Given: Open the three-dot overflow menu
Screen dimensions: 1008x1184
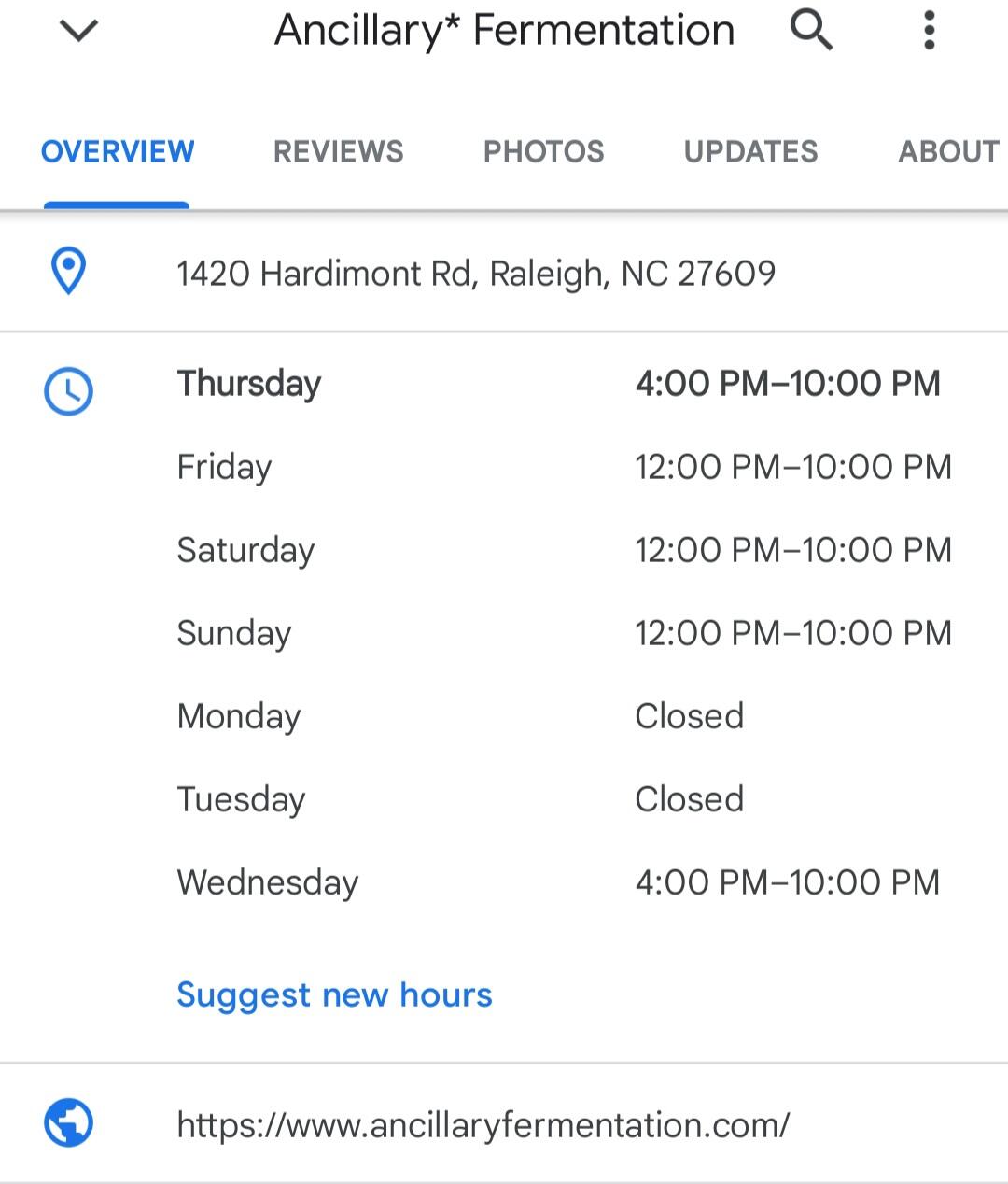Looking at the screenshot, I should (x=929, y=30).
